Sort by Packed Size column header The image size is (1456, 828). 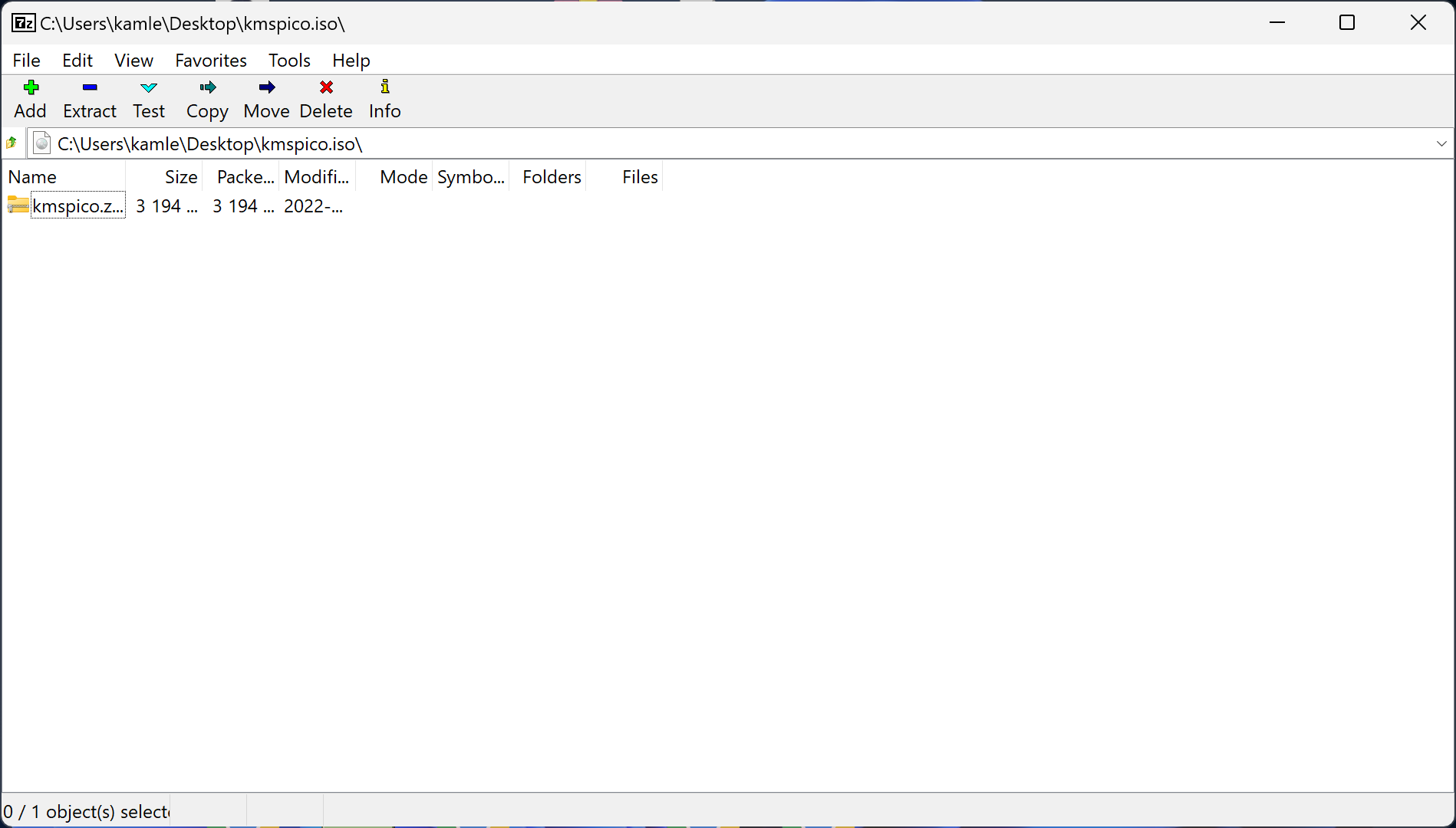point(241,177)
